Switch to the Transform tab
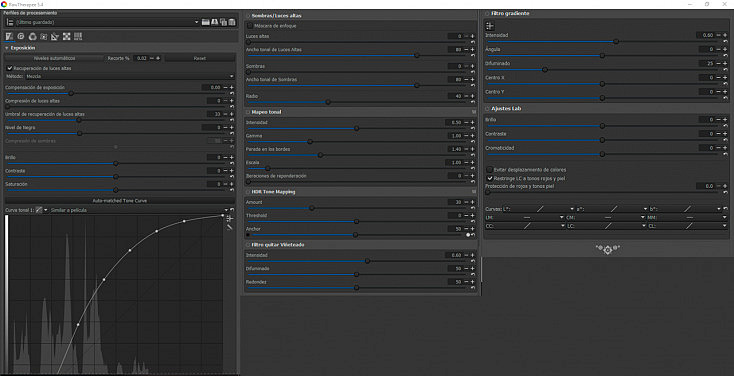 (x=55, y=37)
